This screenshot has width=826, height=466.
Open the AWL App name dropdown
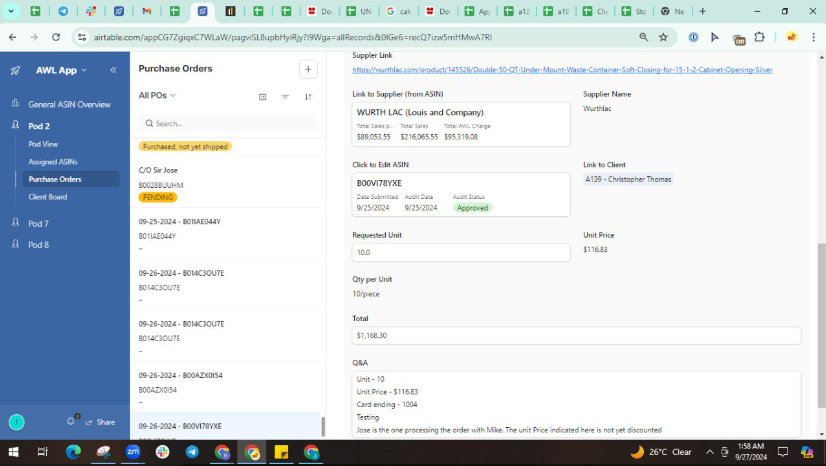(x=61, y=70)
